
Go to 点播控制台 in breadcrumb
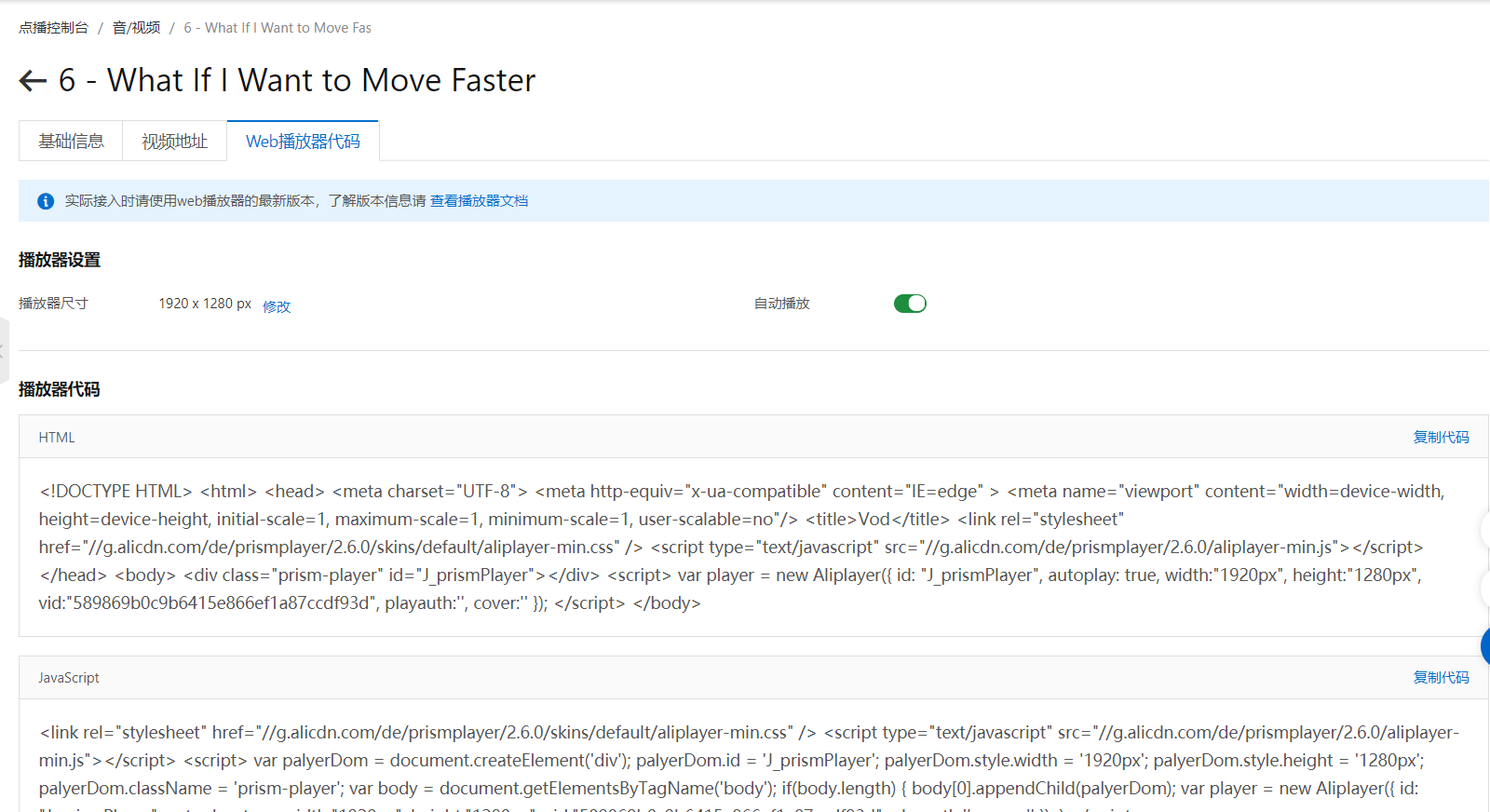53,28
